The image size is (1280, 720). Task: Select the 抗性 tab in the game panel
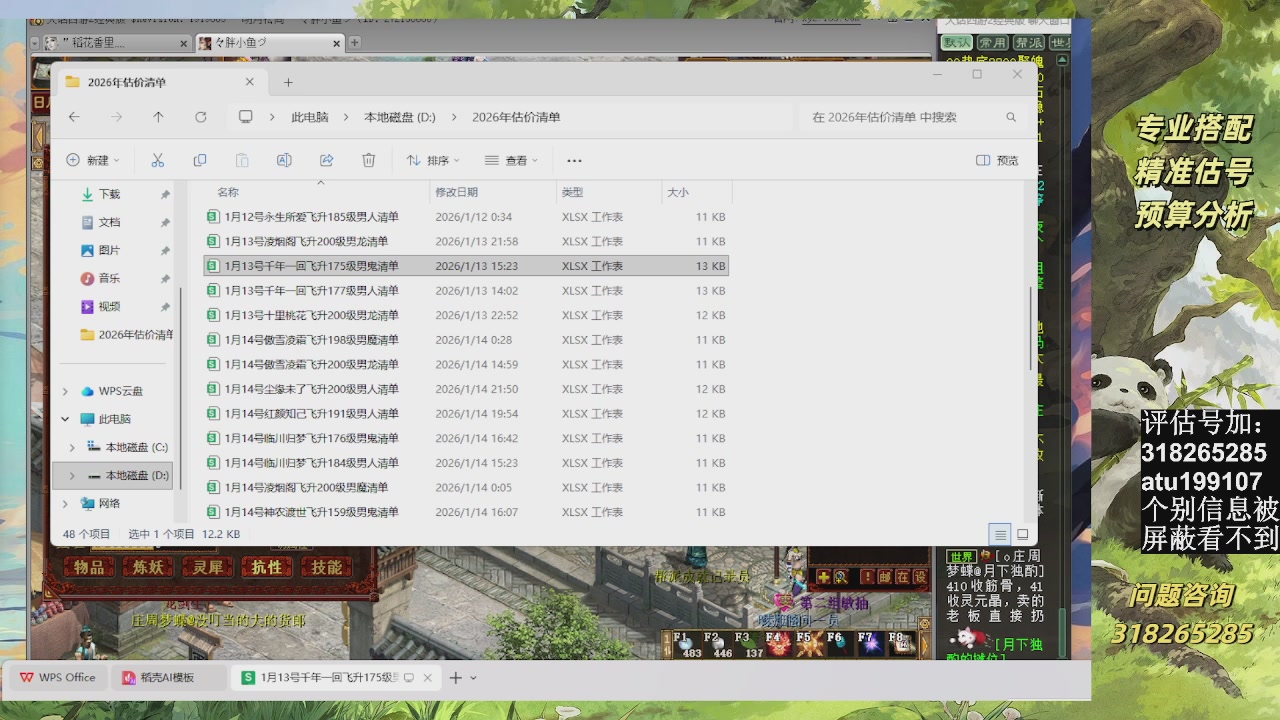click(x=267, y=567)
